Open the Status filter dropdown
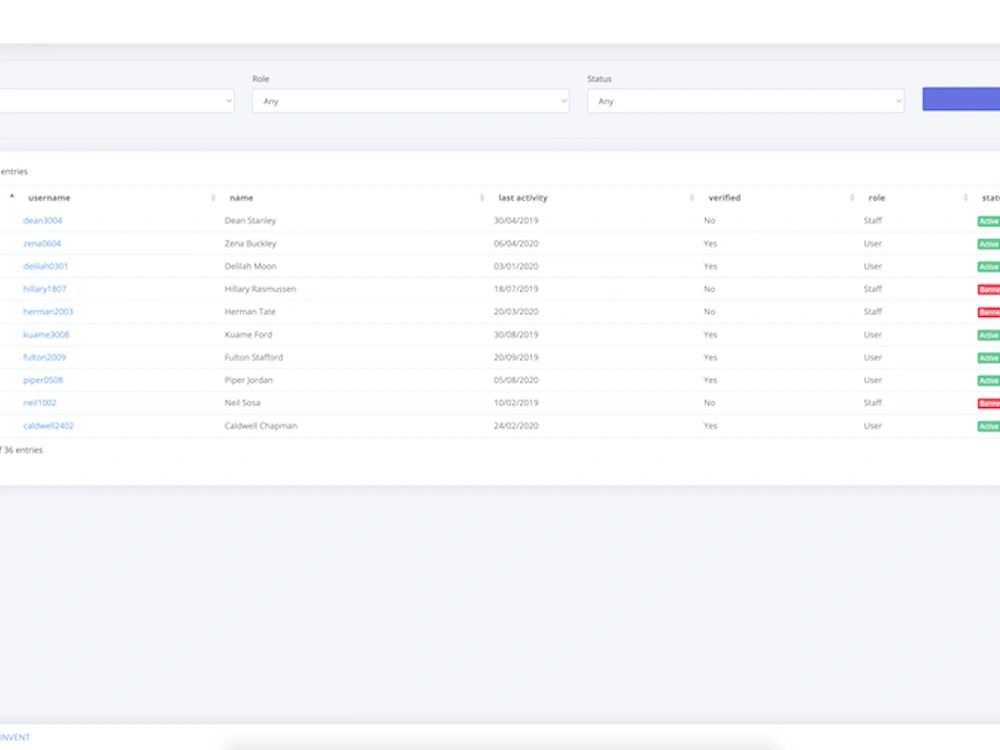 (x=745, y=100)
